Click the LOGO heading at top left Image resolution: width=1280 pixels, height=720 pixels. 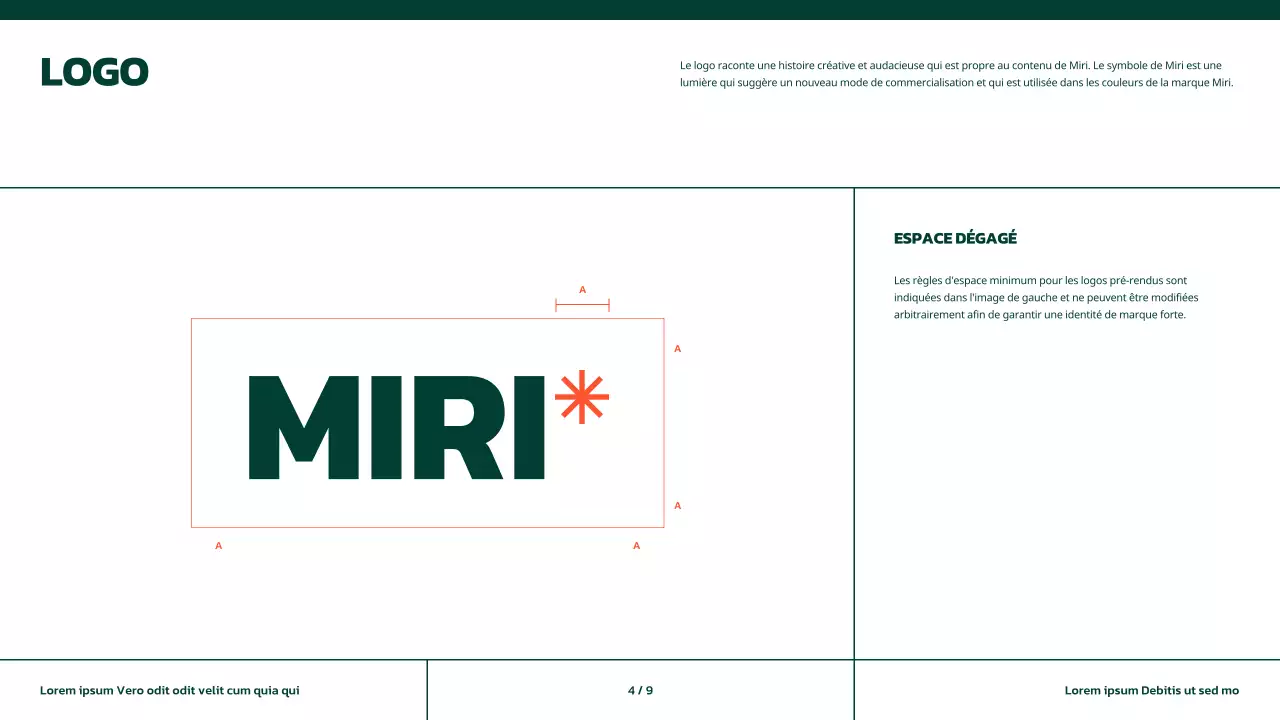click(94, 71)
